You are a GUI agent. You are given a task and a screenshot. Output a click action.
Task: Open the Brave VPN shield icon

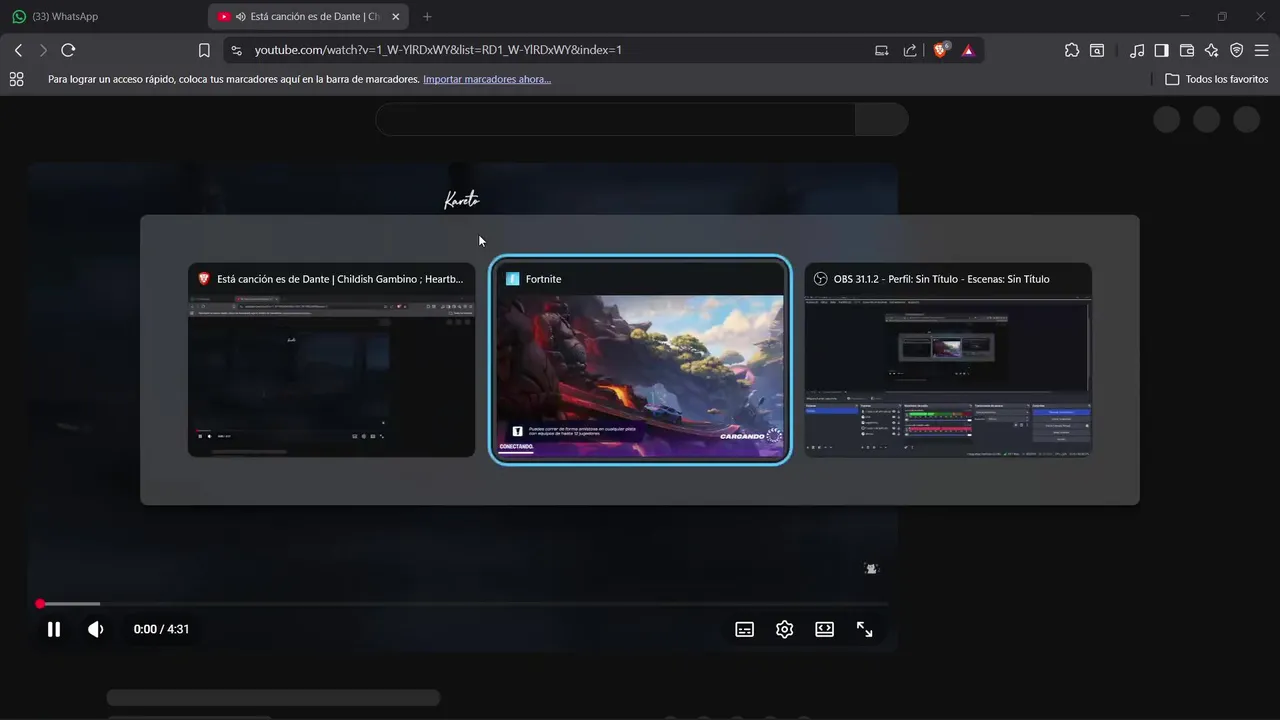click(x=1236, y=50)
